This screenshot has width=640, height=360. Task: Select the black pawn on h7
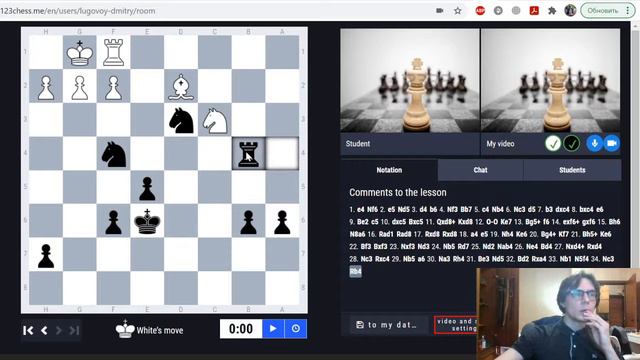click(46, 255)
